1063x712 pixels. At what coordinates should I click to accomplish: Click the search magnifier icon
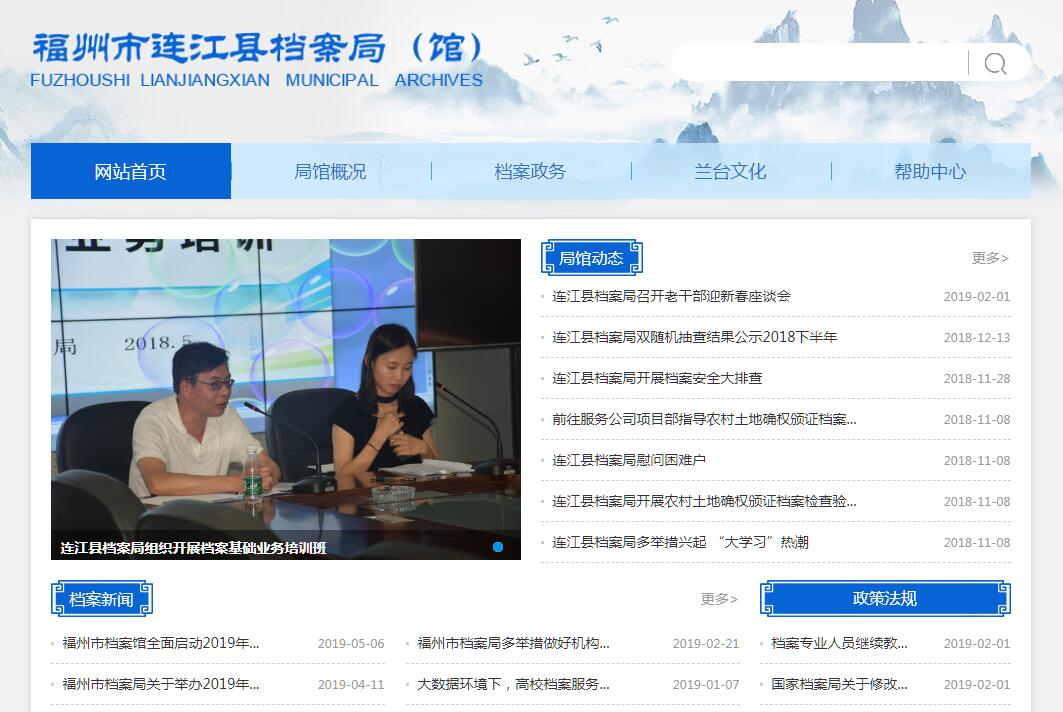point(995,64)
